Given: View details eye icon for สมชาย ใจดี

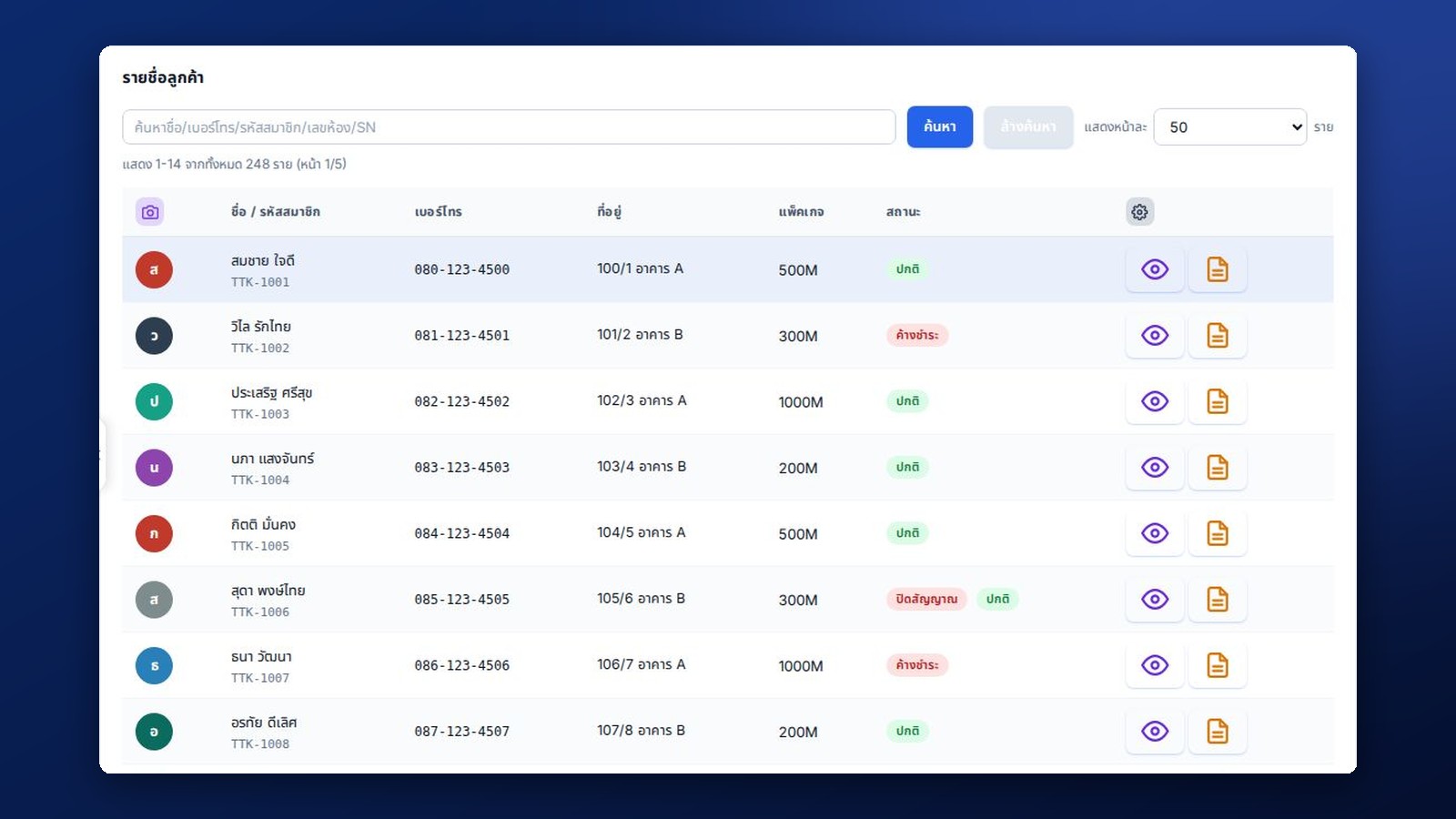Looking at the screenshot, I should [1155, 269].
